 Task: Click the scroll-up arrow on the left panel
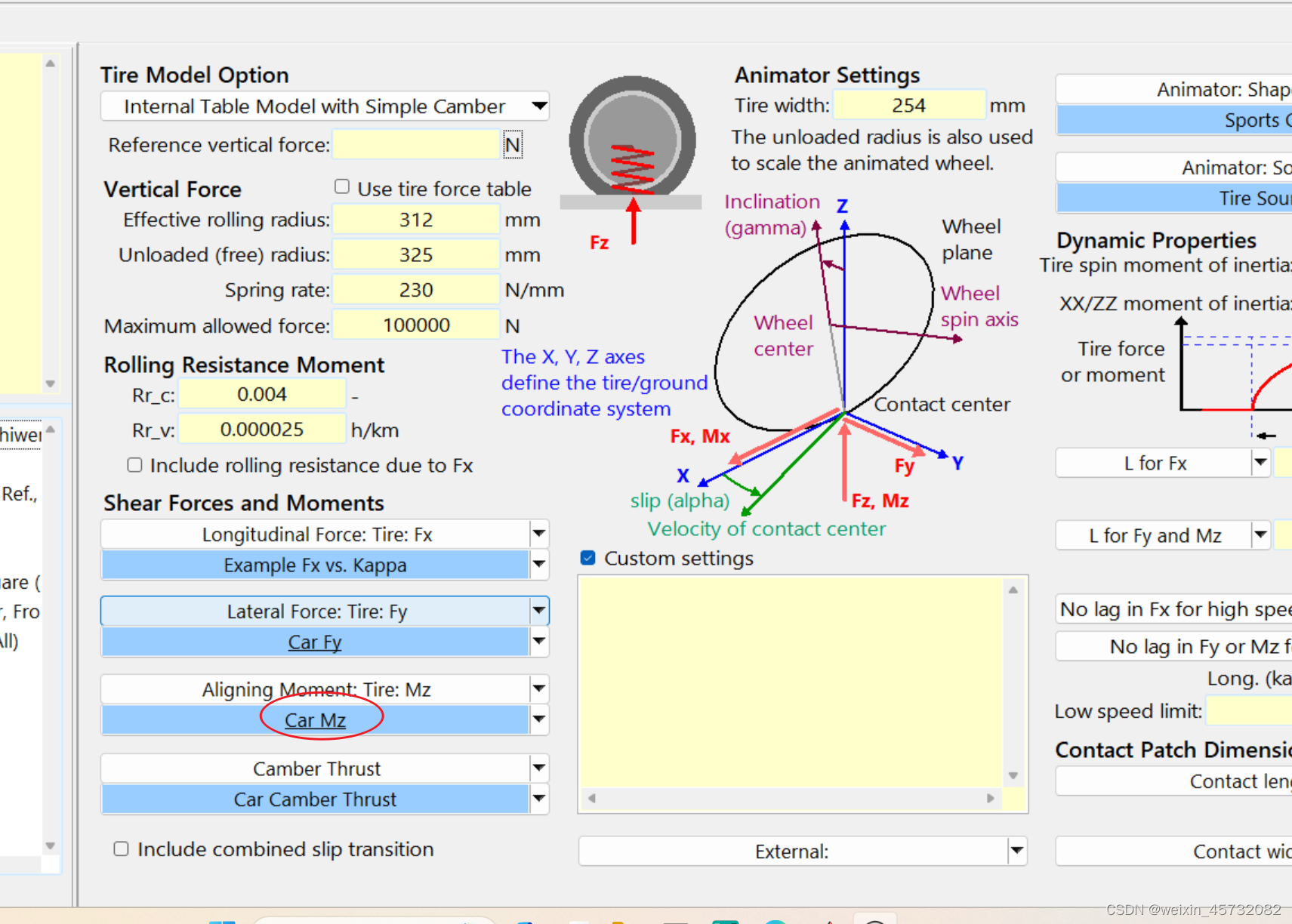tap(50, 63)
